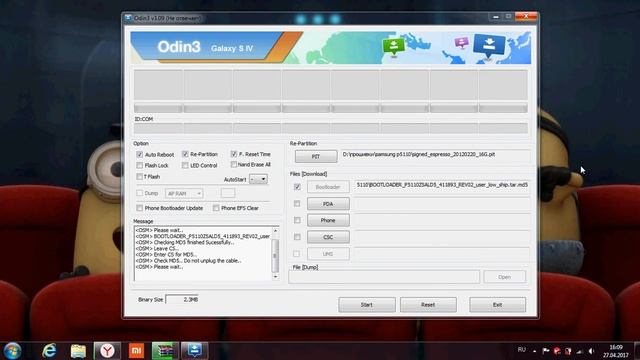Click the Binary Size value field
The image size is (640, 360).
tap(182, 299)
